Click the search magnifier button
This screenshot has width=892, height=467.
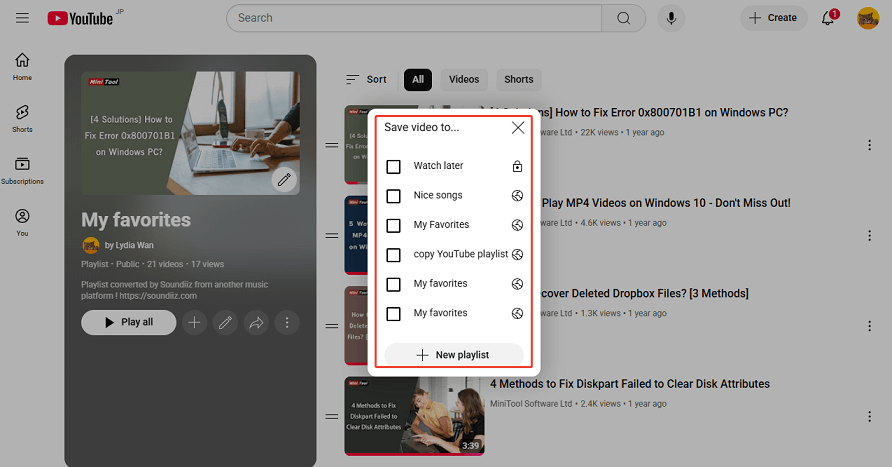(623, 18)
